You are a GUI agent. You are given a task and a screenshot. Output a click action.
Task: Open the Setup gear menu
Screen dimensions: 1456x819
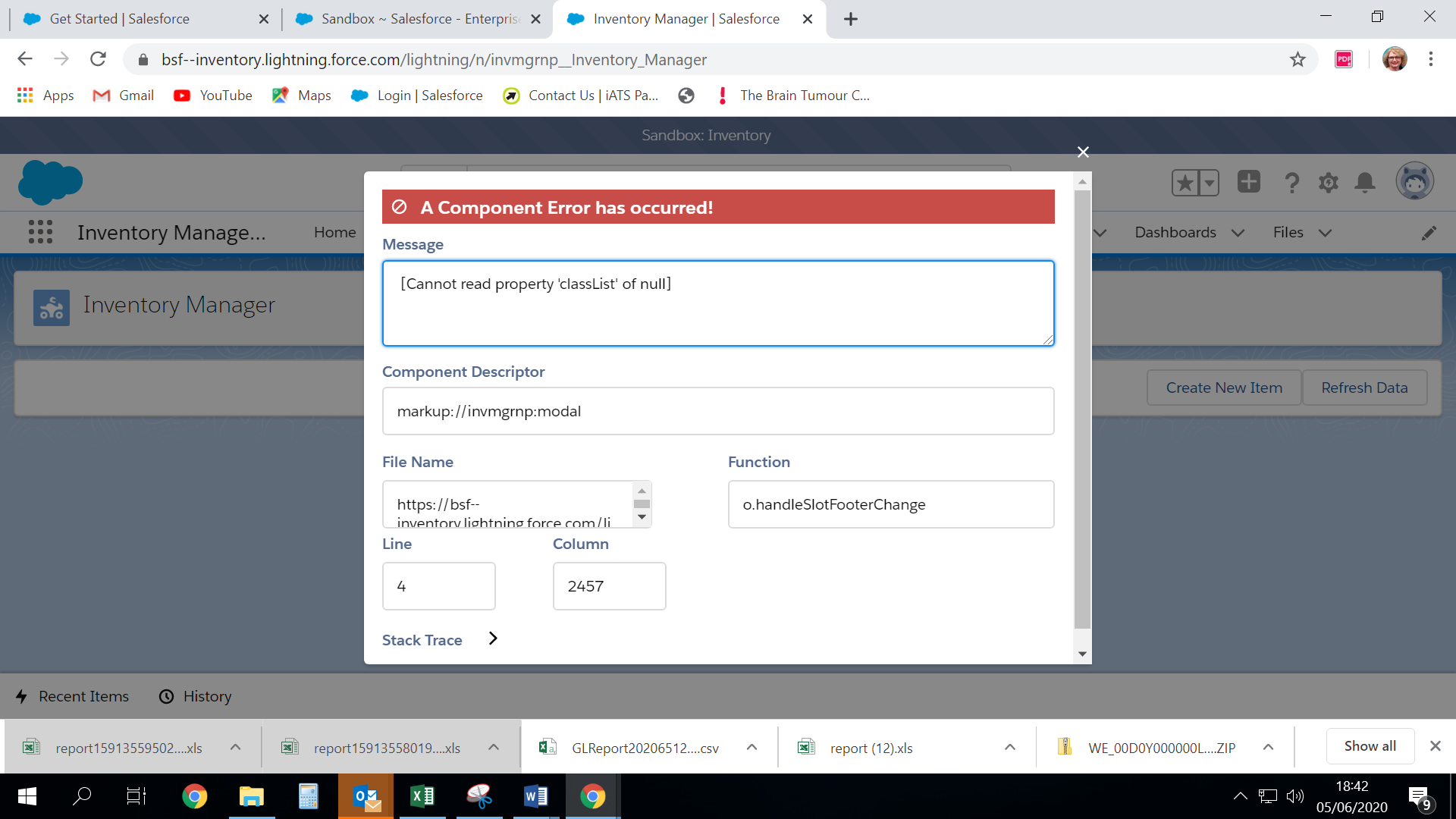(1329, 183)
